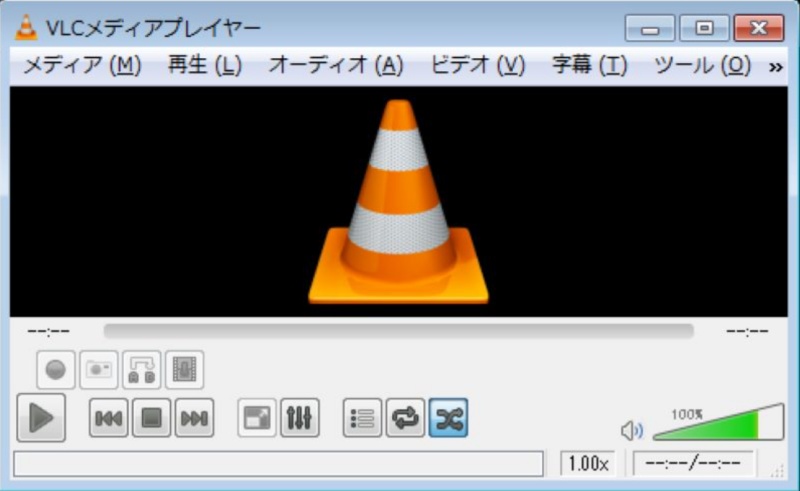This screenshot has height=491, width=800.
Task: Click the Record button
Action: click(56, 370)
